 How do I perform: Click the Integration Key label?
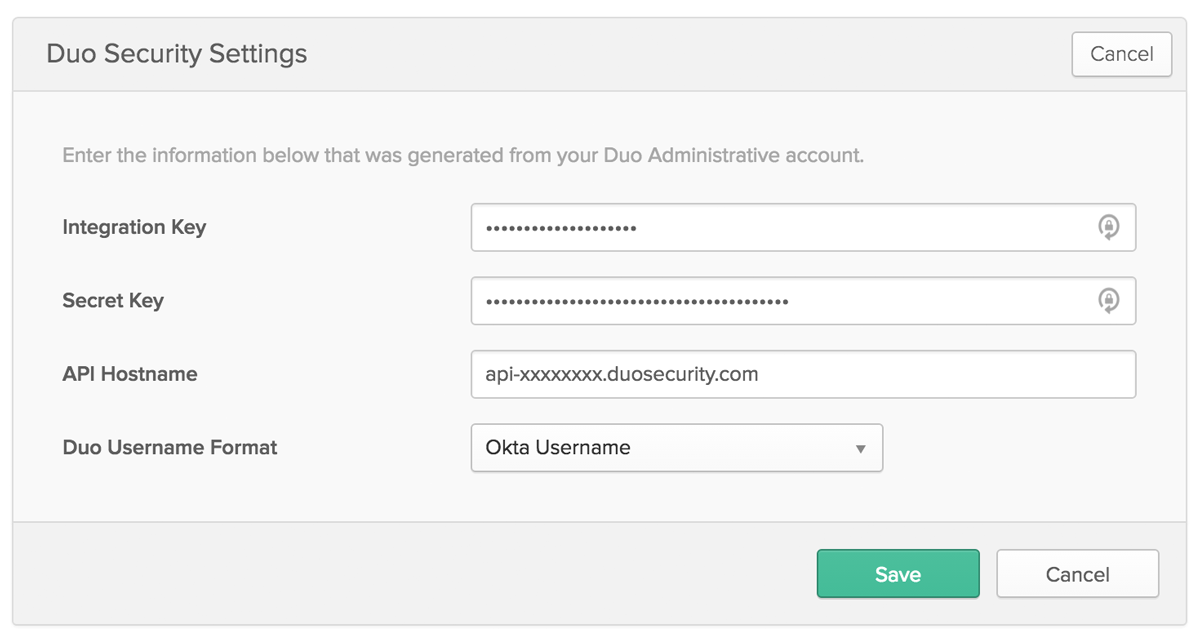pos(134,227)
